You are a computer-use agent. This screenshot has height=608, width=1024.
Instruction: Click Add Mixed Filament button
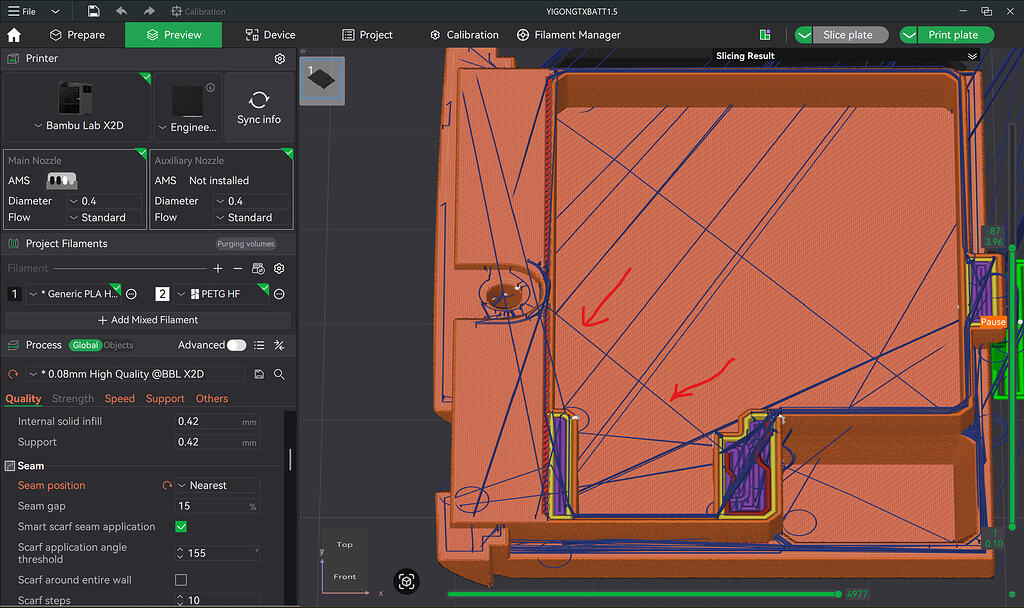[148, 320]
